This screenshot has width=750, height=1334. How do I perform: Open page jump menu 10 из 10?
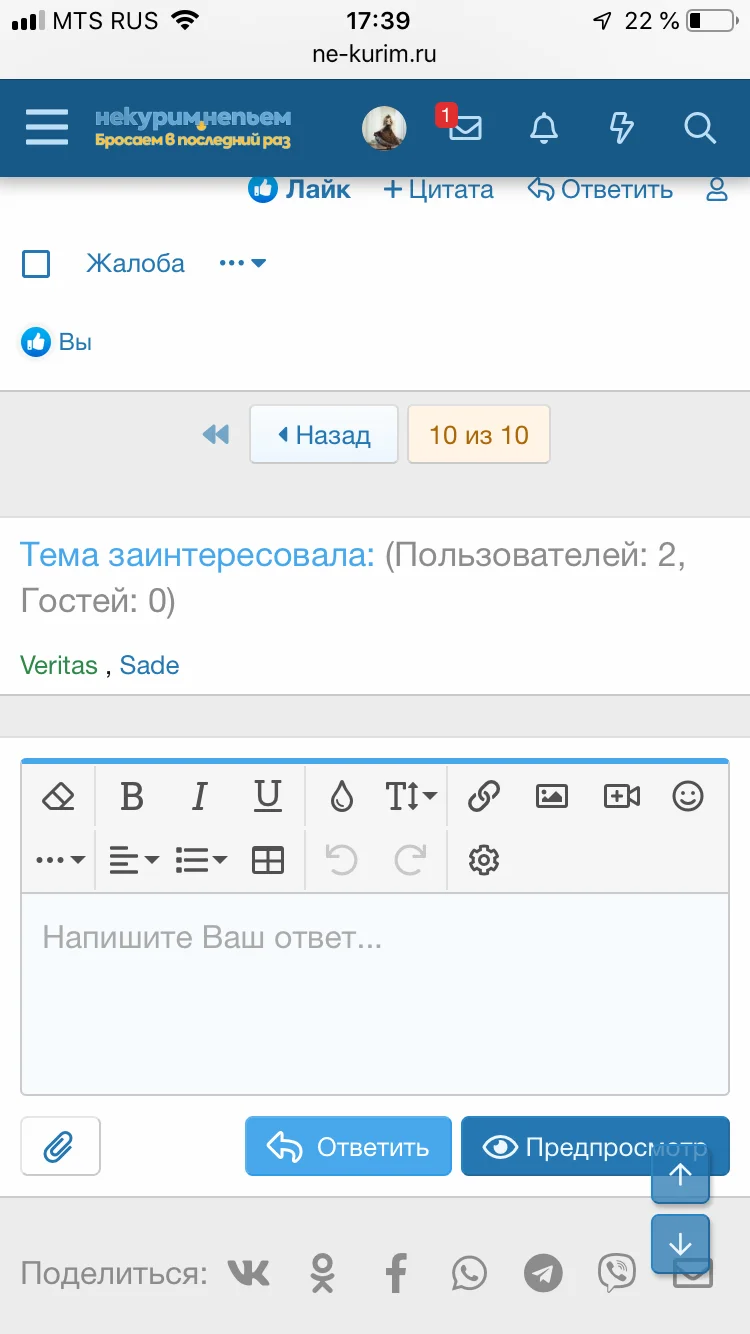click(479, 435)
